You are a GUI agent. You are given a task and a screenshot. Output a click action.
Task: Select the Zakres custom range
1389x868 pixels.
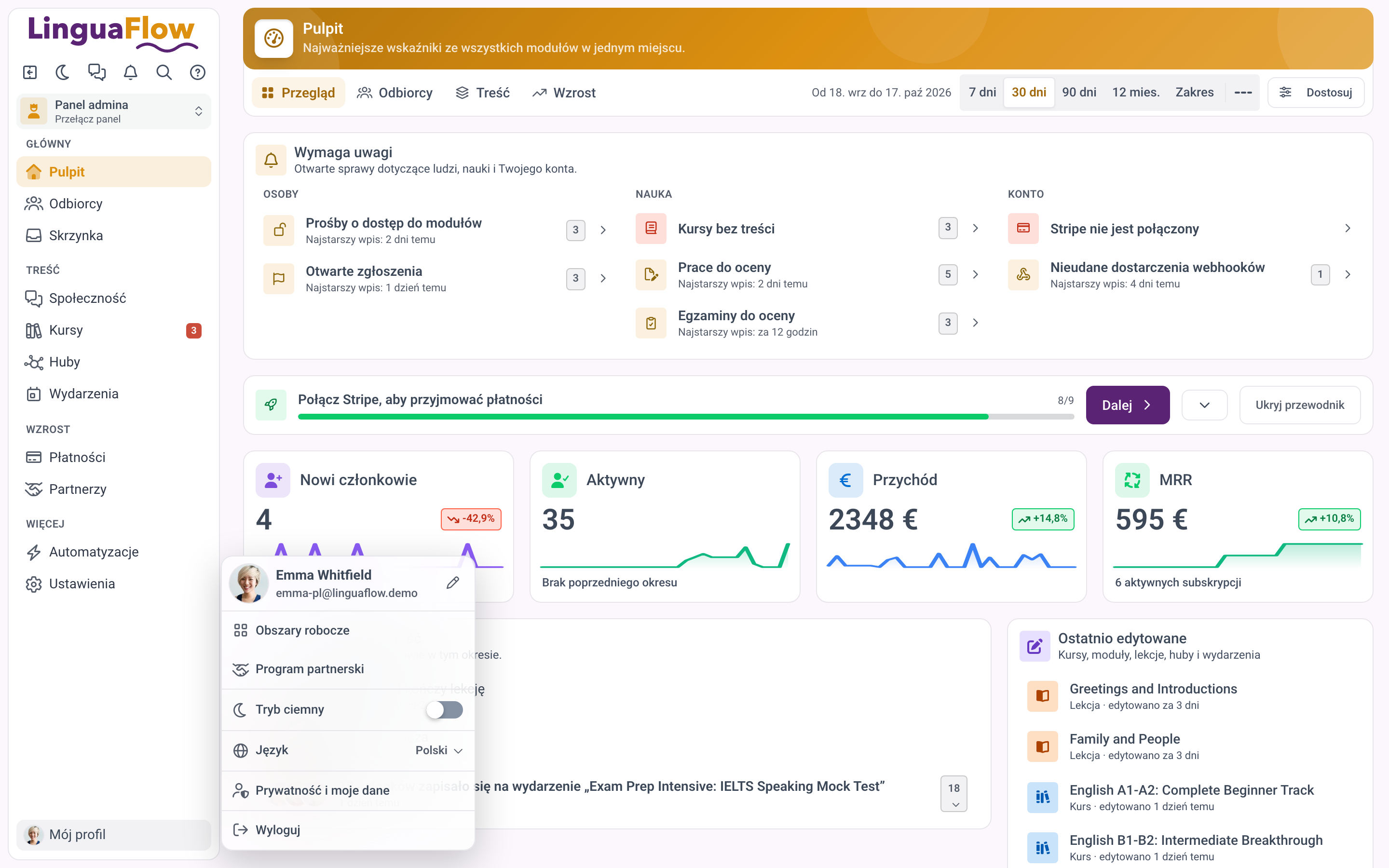[x=1195, y=93]
